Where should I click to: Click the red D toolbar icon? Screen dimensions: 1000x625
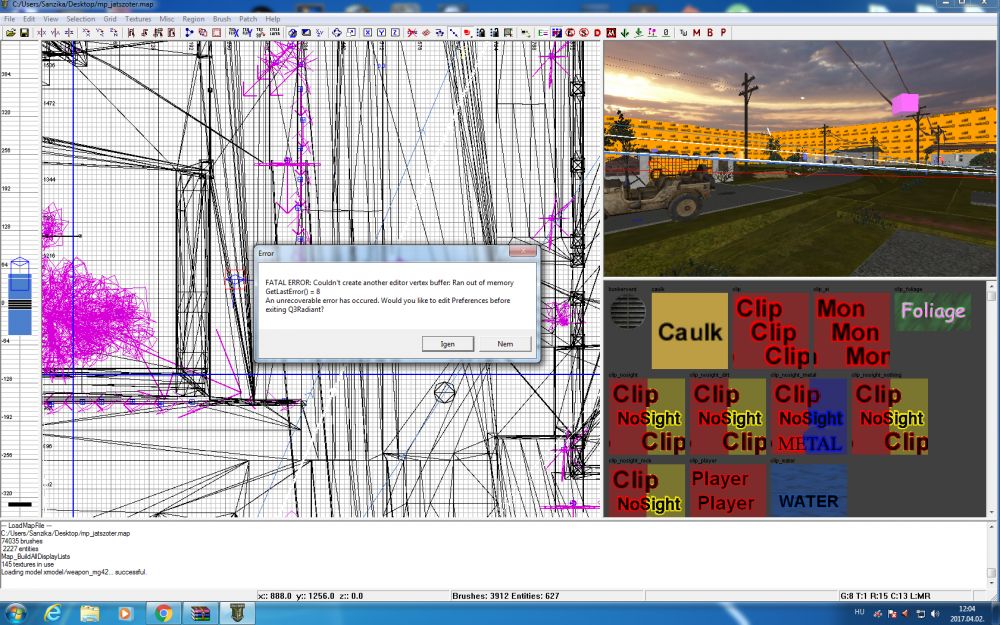click(597, 32)
